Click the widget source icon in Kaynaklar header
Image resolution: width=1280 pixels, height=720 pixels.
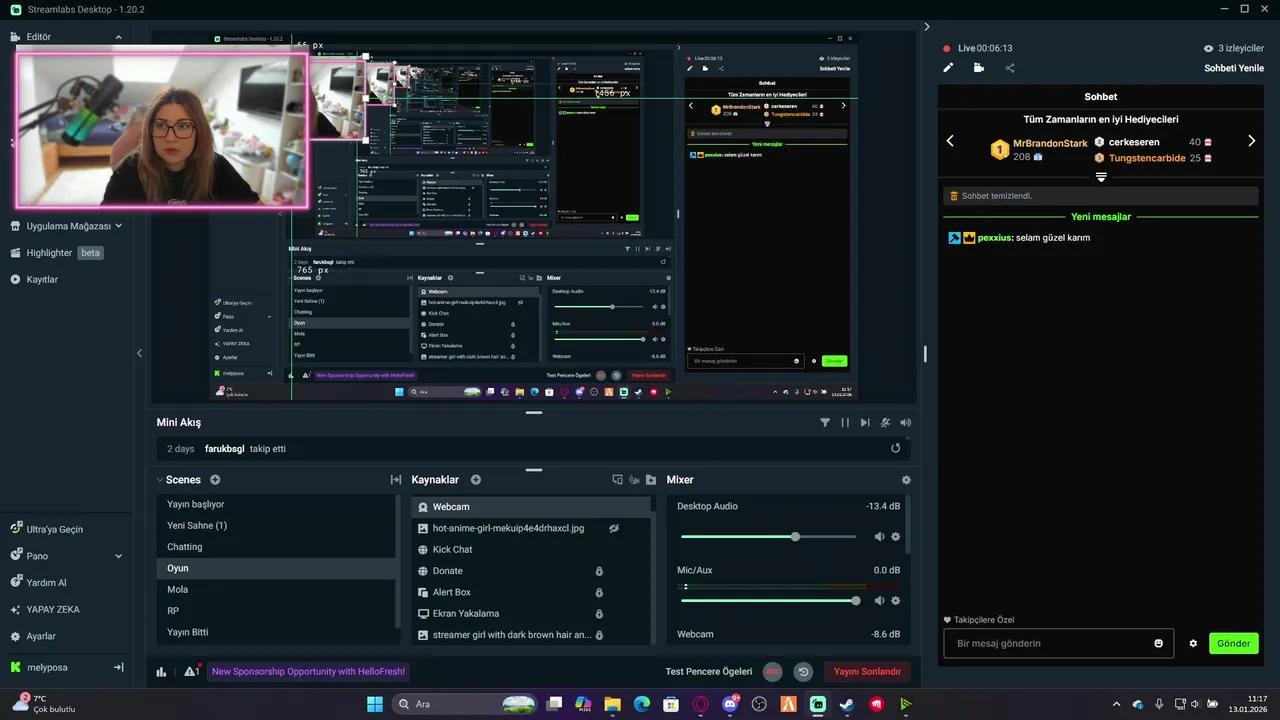click(617, 480)
